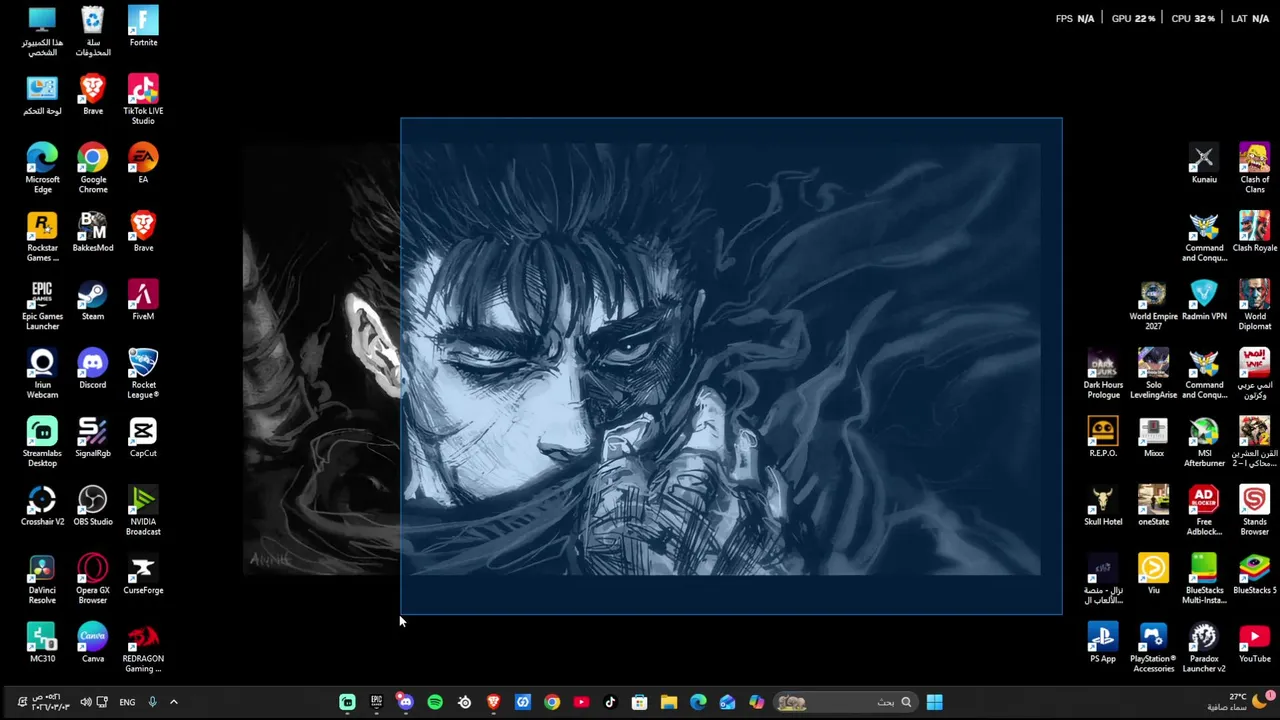Open the Viu desktop shortcut
The height and width of the screenshot is (720, 1280).
click(1153, 574)
